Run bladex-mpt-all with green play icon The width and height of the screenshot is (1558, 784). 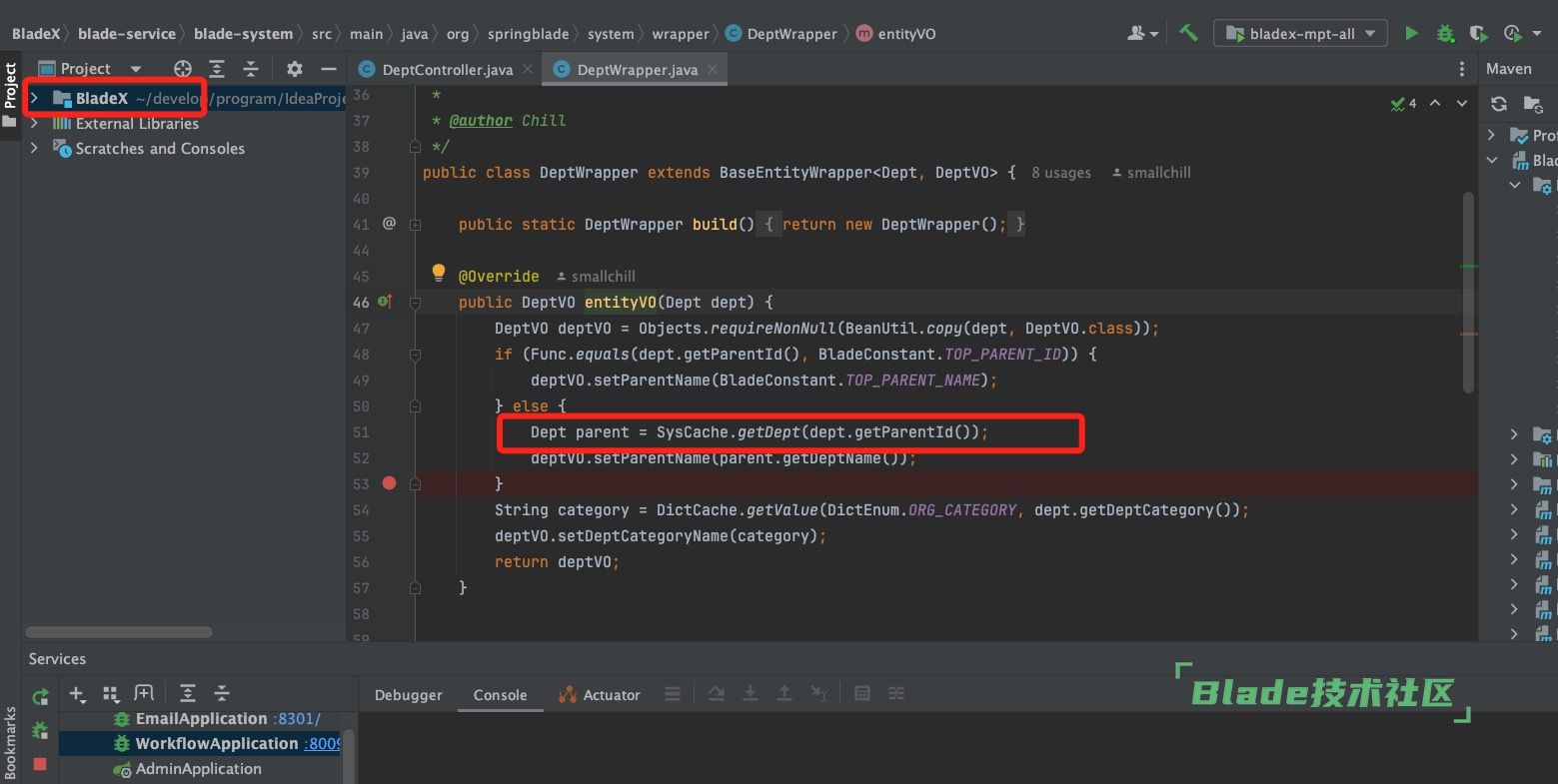(x=1411, y=33)
